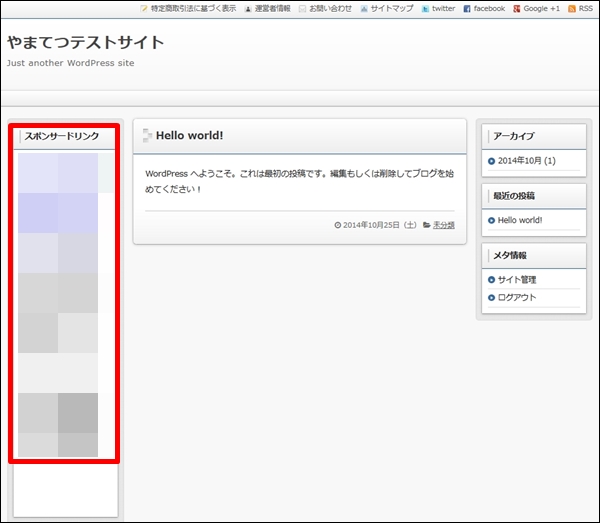This screenshot has height=523, width=600.
Task: Open the facebook text link
Action: click(x=489, y=8)
